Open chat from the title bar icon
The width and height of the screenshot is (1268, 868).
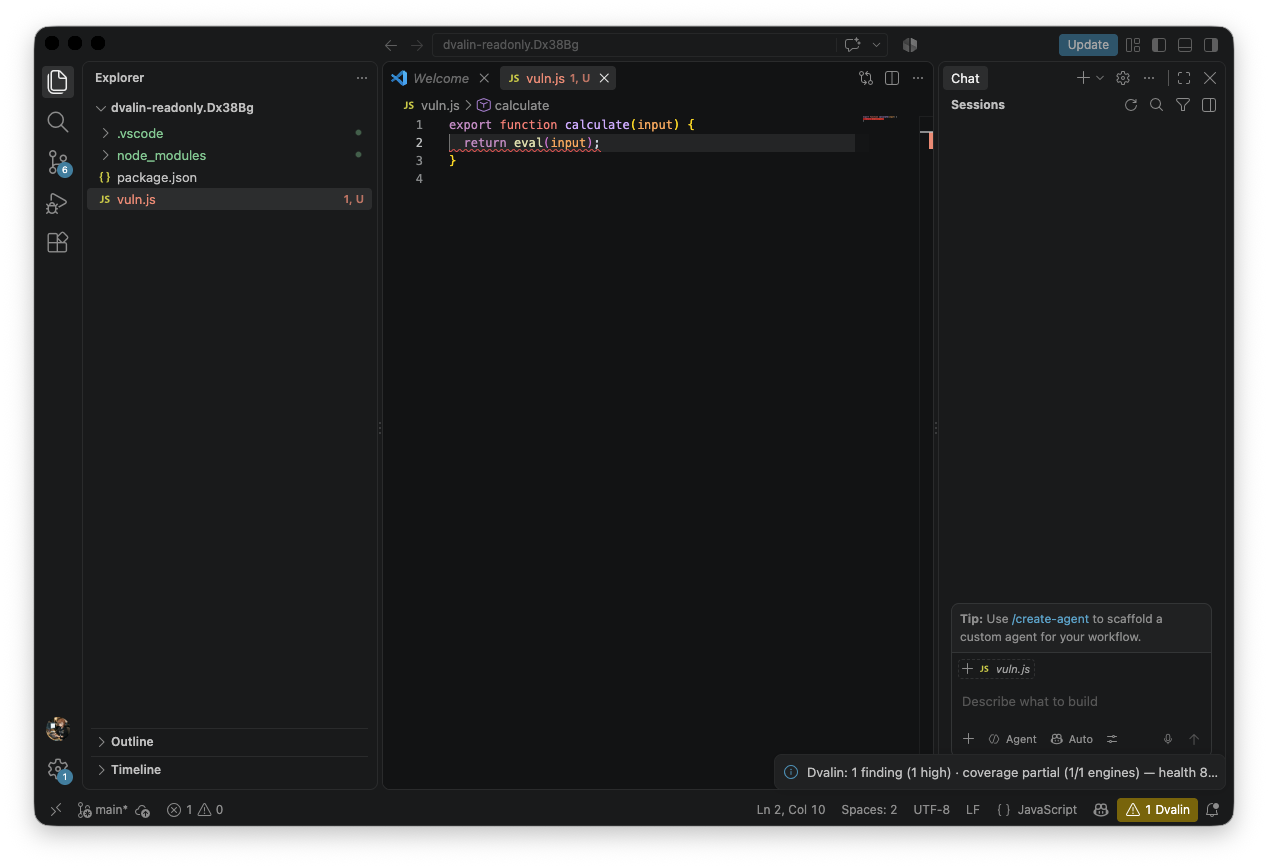pyautogui.click(x=852, y=45)
